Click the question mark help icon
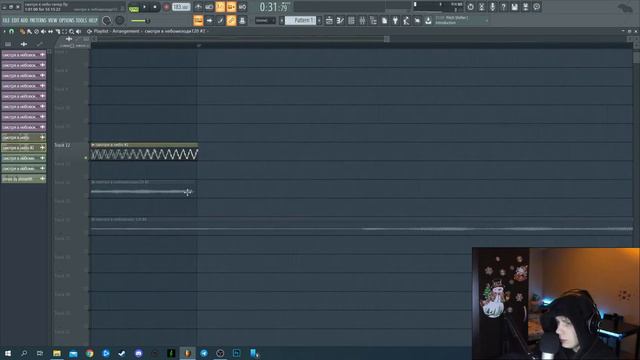 504,7
